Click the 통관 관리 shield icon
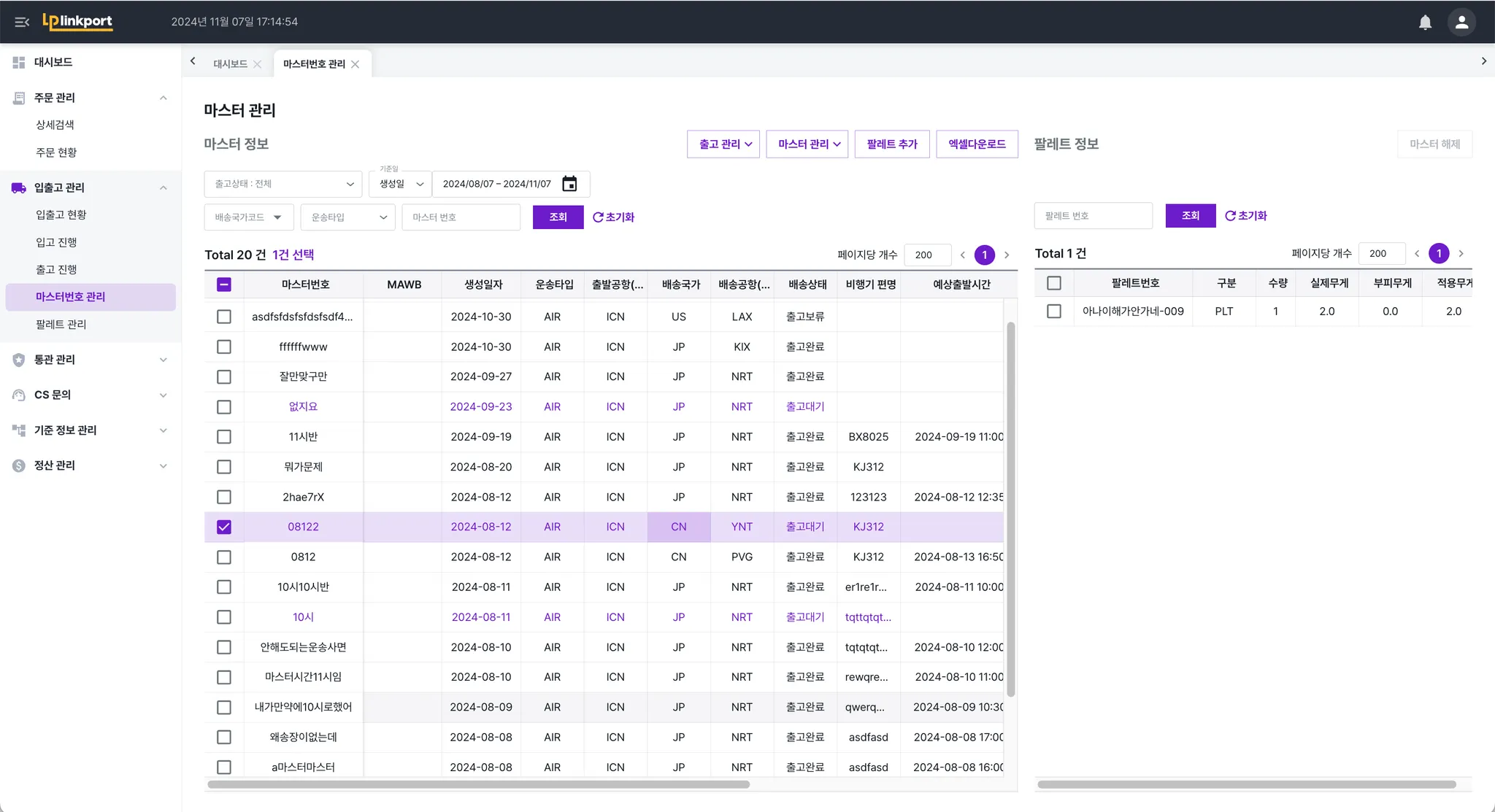This screenshot has height=812, width=1495. pos(19,360)
